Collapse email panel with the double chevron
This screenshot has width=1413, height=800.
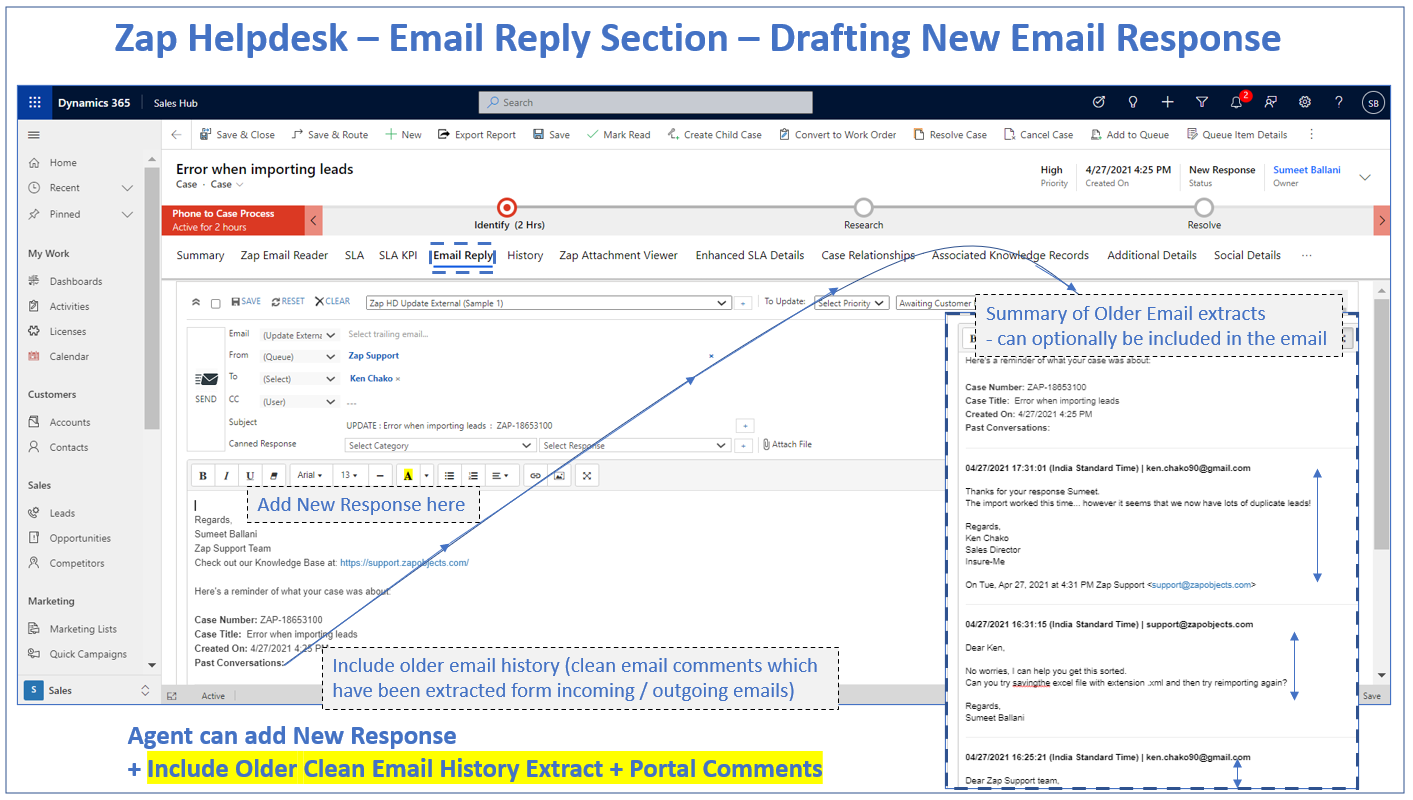(197, 302)
